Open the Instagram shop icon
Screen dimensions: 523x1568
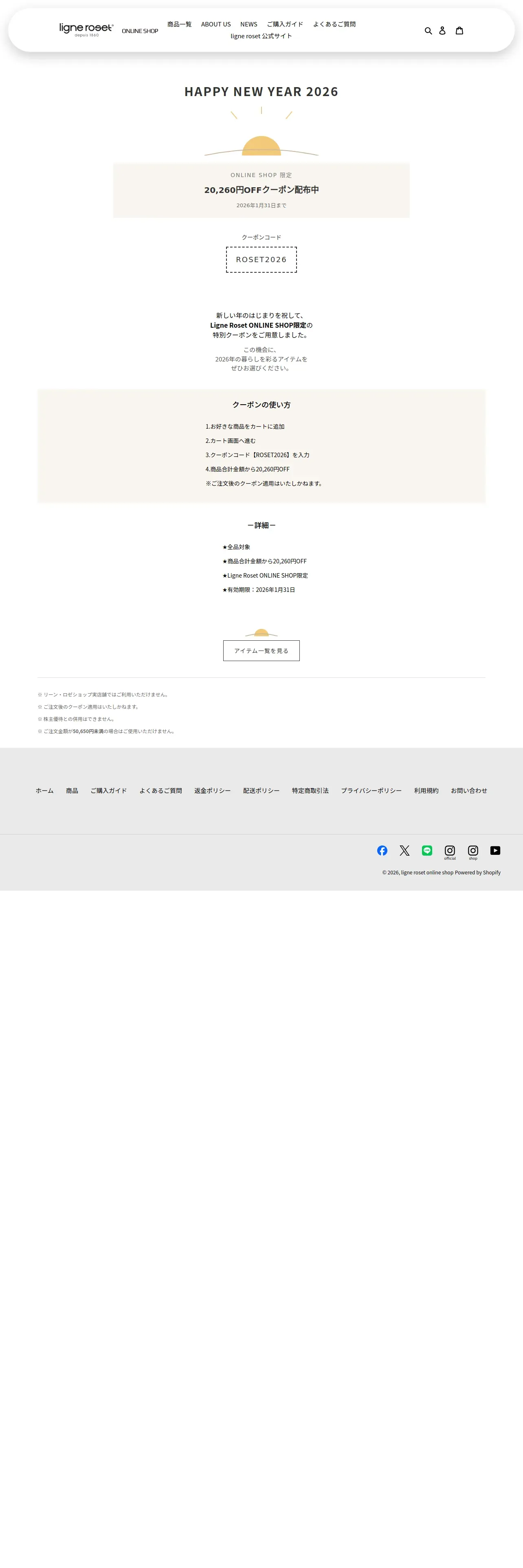473,852
